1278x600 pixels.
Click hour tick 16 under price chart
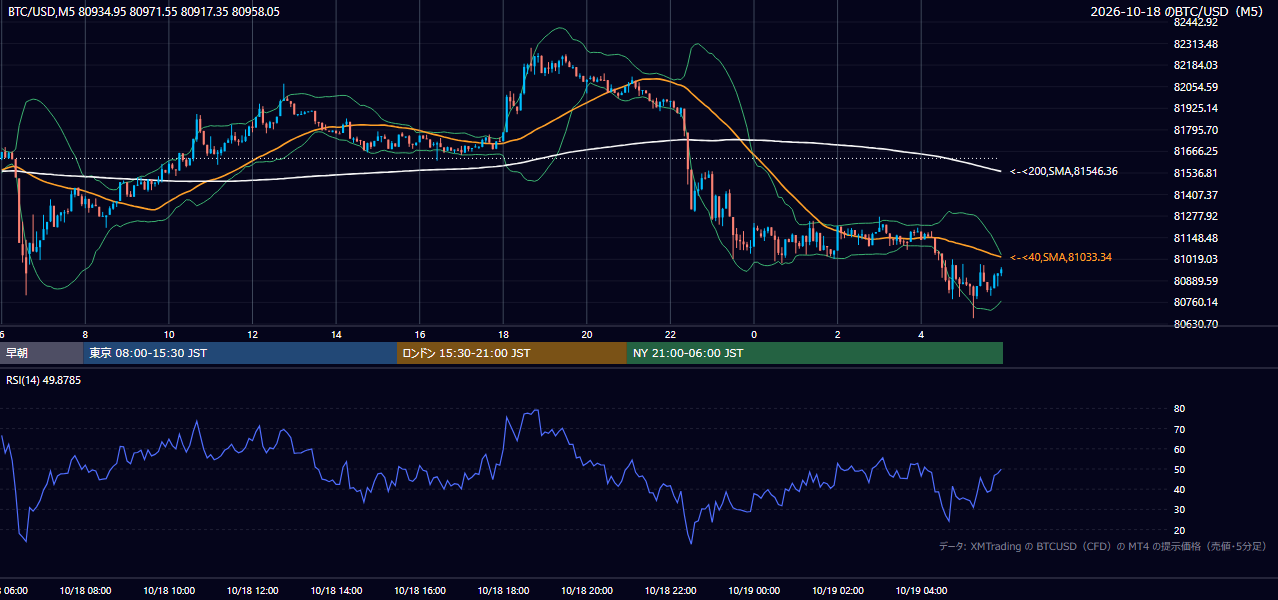coord(420,335)
